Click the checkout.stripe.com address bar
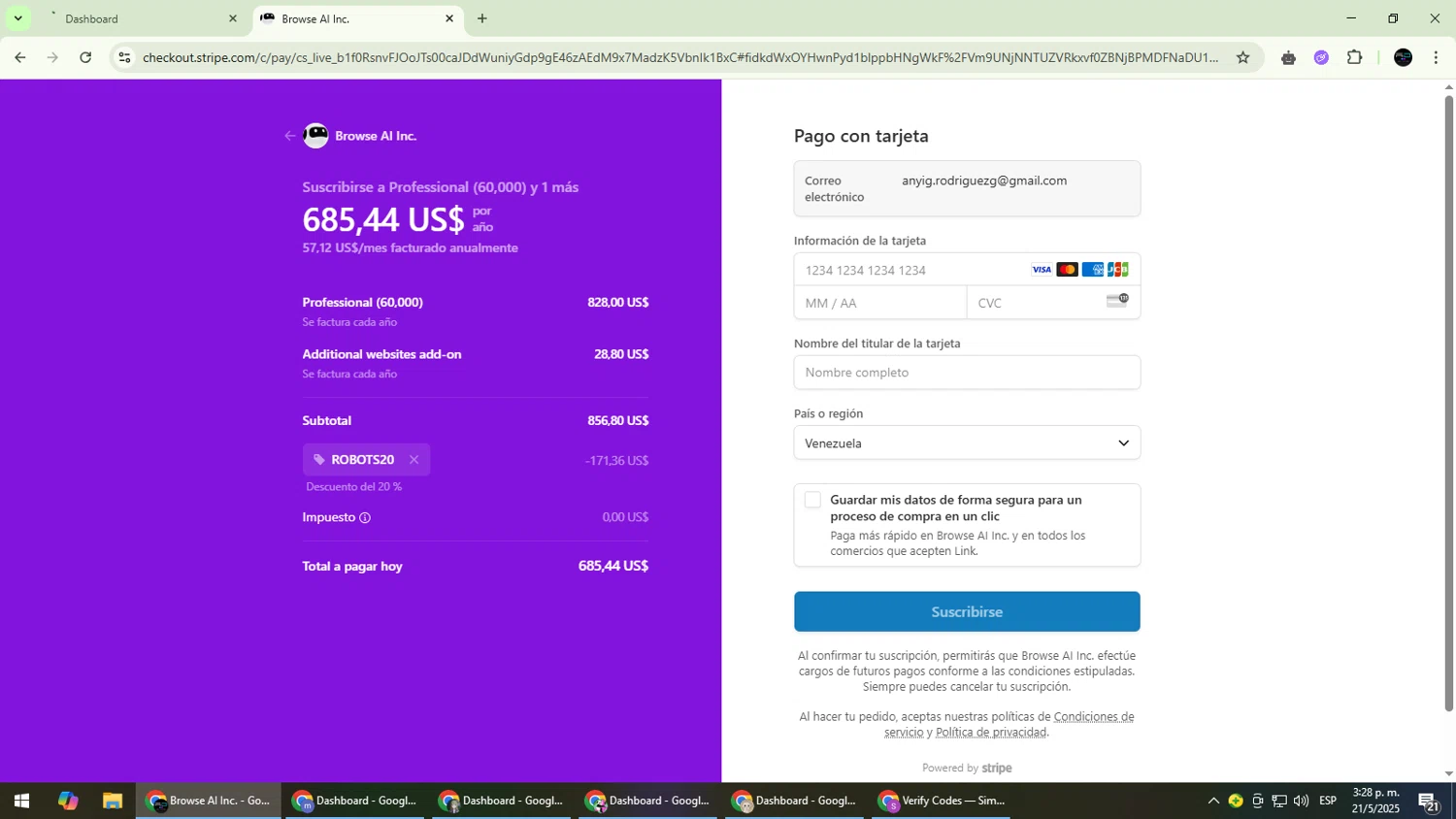Screen dimensions: 1456x819 pos(679,57)
